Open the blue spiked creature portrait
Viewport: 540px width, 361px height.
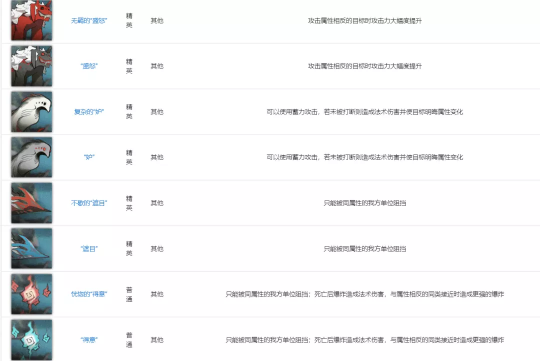point(31,248)
